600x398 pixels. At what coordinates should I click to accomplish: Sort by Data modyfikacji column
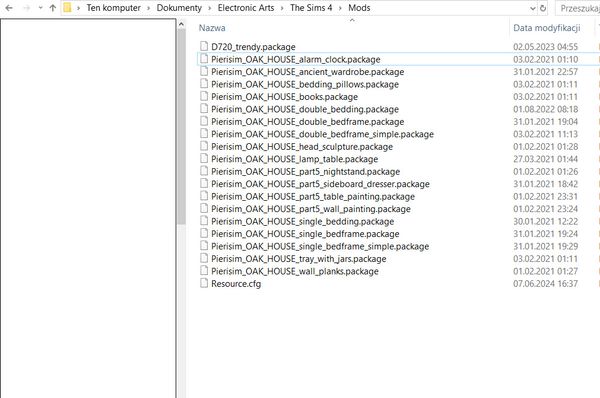pyautogui.click(x=547, y=28)
